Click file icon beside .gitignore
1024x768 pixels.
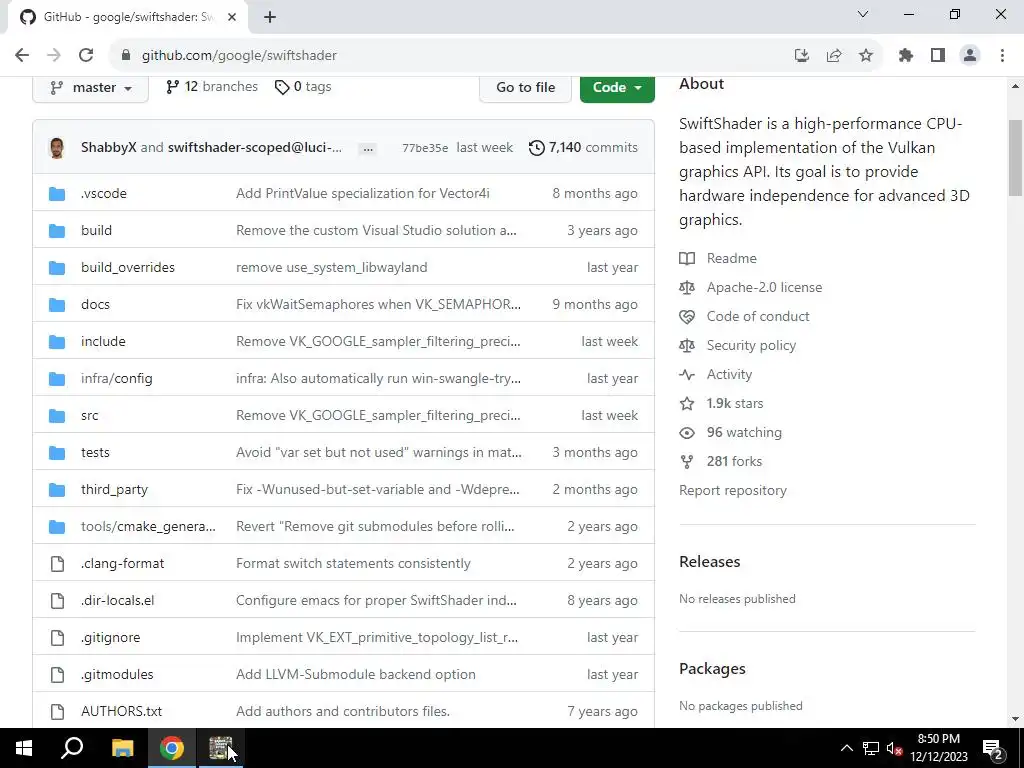(x=57, y=637)
